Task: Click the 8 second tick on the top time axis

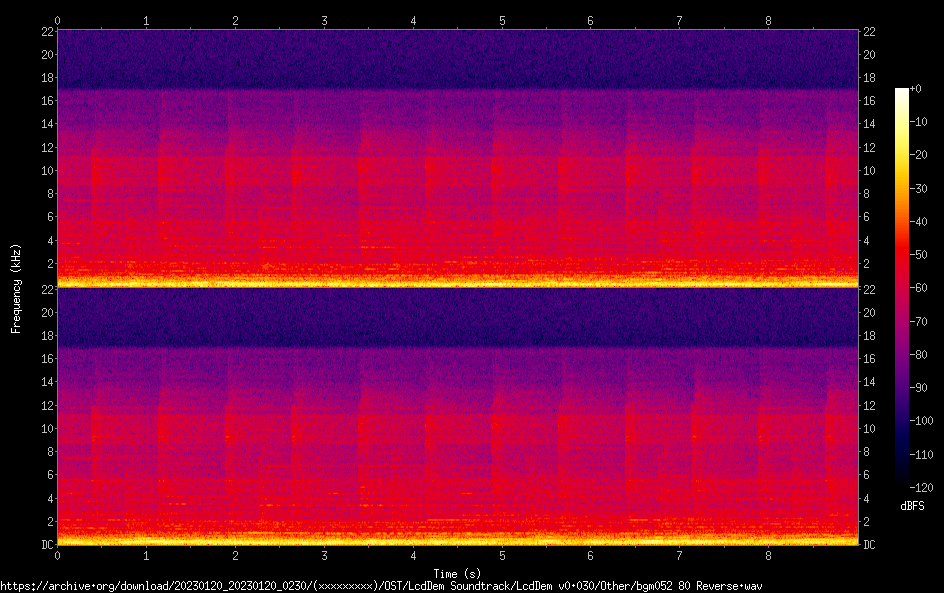Action: 768,19
